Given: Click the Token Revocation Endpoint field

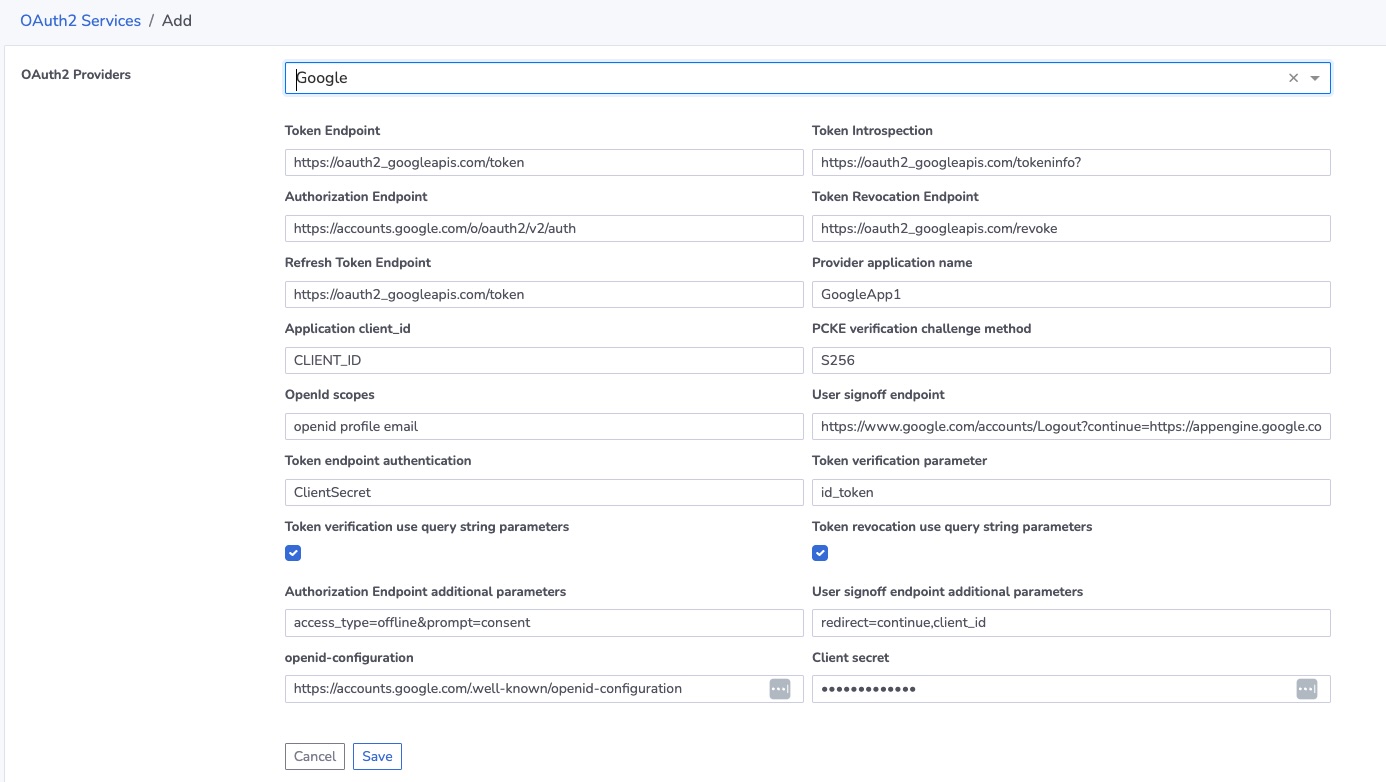Looking at the screenshot, I should click(x=1071, y=228).
